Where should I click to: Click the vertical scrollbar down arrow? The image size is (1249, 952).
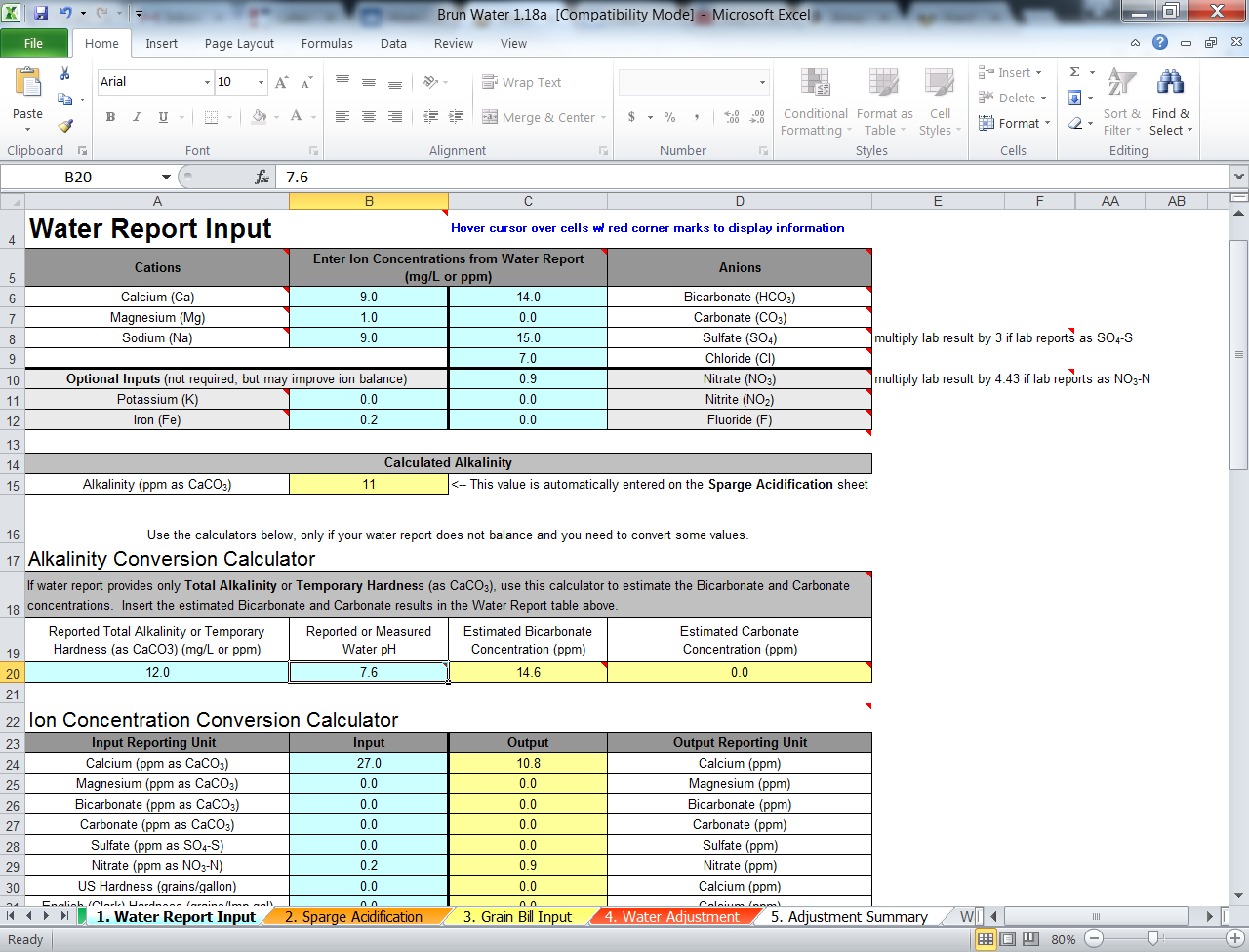(1238, 895)
